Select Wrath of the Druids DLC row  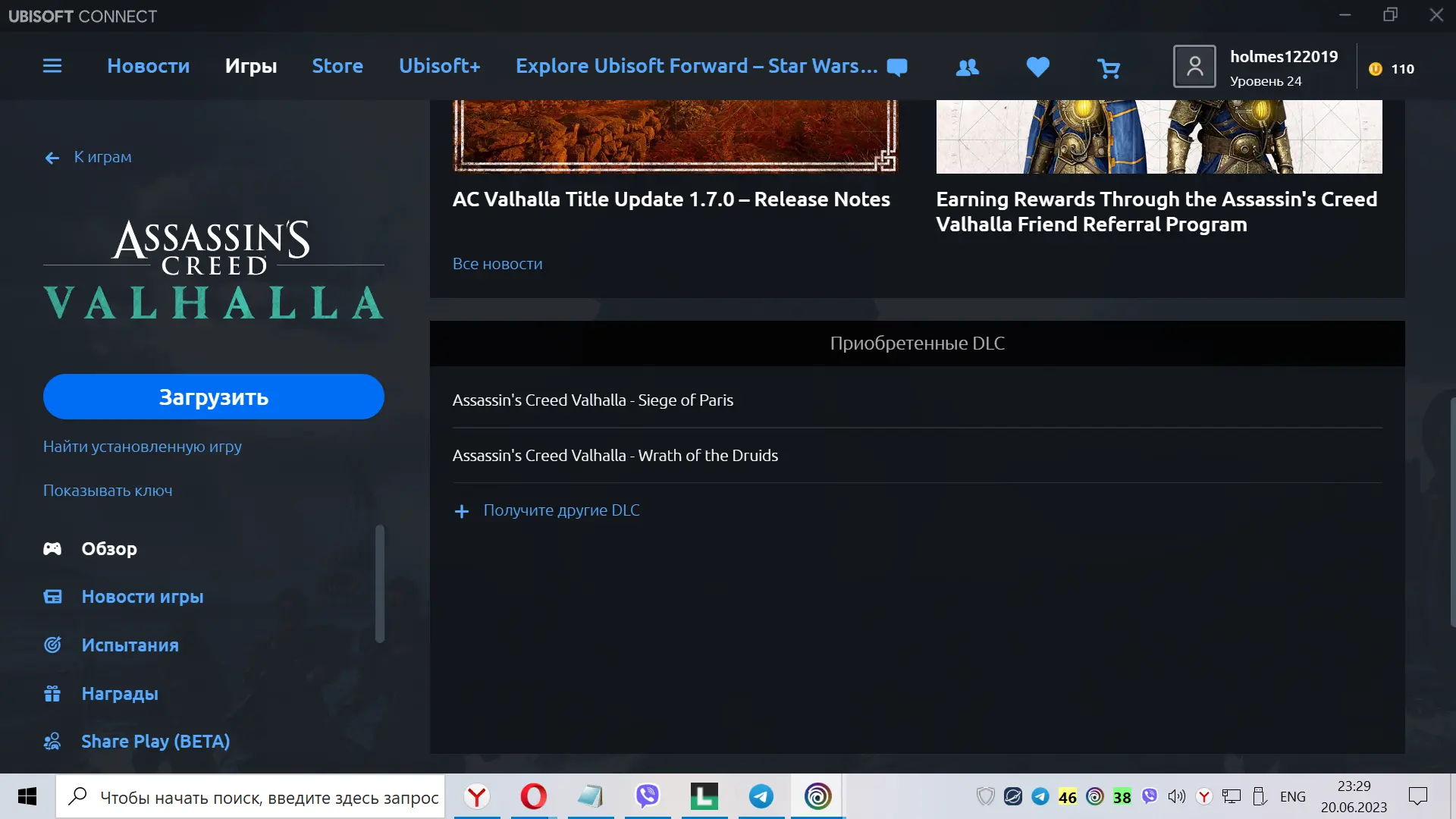tap(917, 456)
